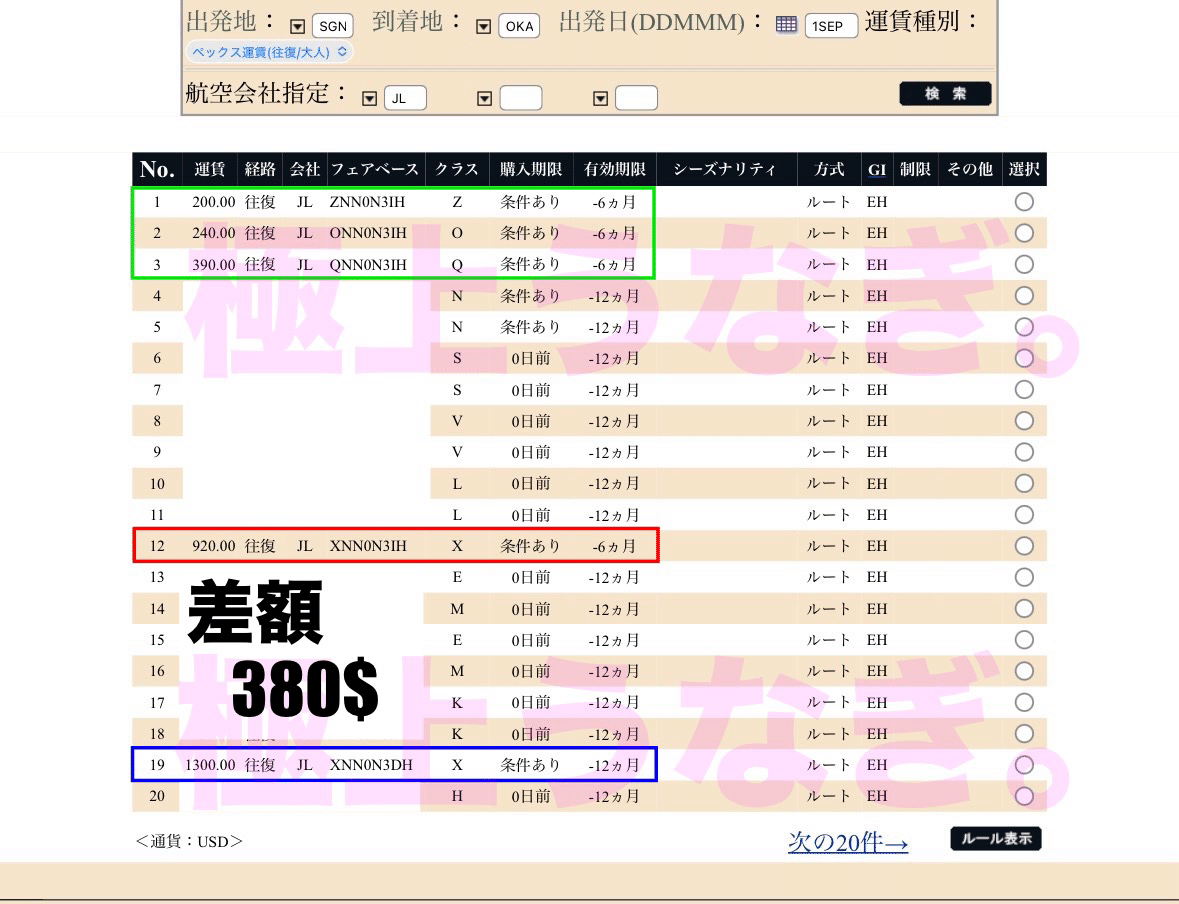Click the OKA arrival input field
The height and width of the screenshot is (904, 1179).
click(519, 26)
